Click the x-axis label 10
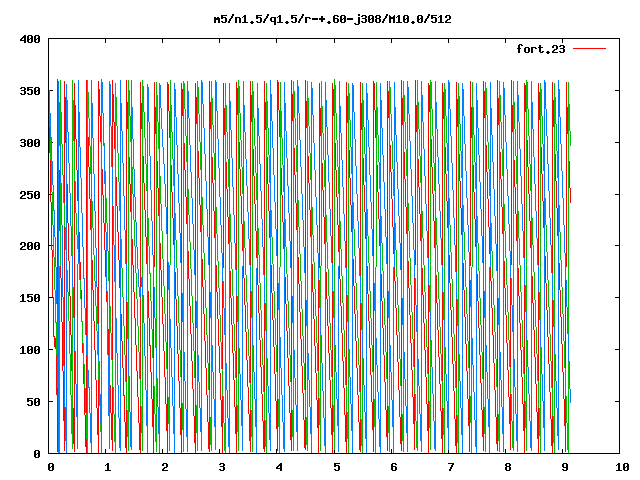The image size is (640, 480). click(622, 467)
